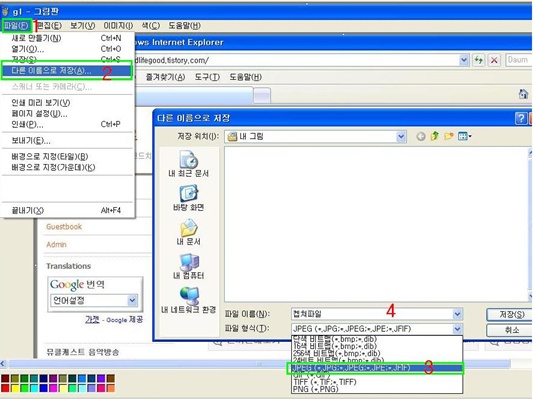Click Internet Explorer home icon
The image size is (533, 399).
click(x=523, y=94)
